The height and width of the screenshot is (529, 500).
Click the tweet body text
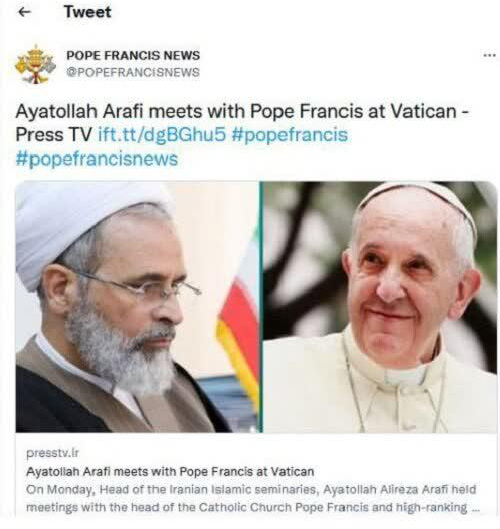(x=242, y=135)
